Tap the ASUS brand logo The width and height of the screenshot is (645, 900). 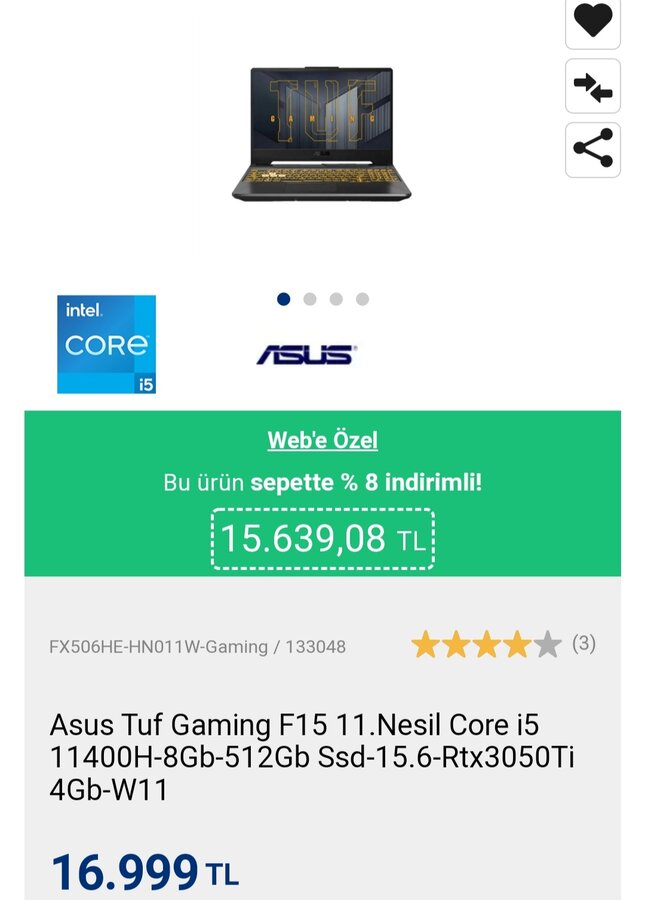click(x=306, y=355)
